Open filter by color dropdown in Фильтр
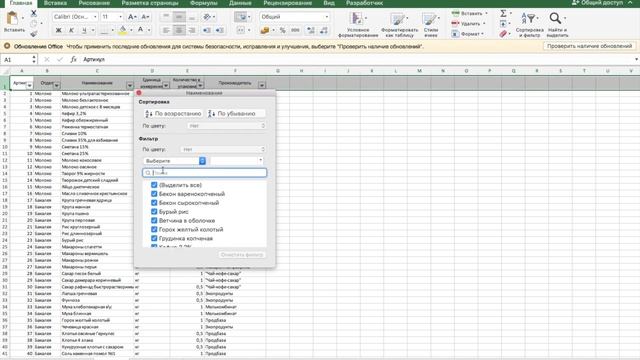Viewport: 640px width, 360px height. [x=223, y=149]
